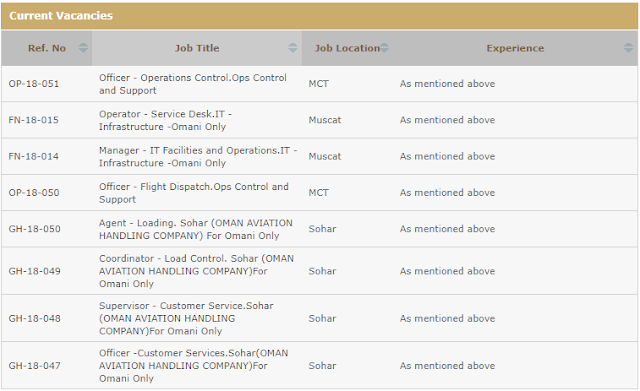Sort table by Job Title header
Viewport: 640px width, 391px height.
pos(197,48)
